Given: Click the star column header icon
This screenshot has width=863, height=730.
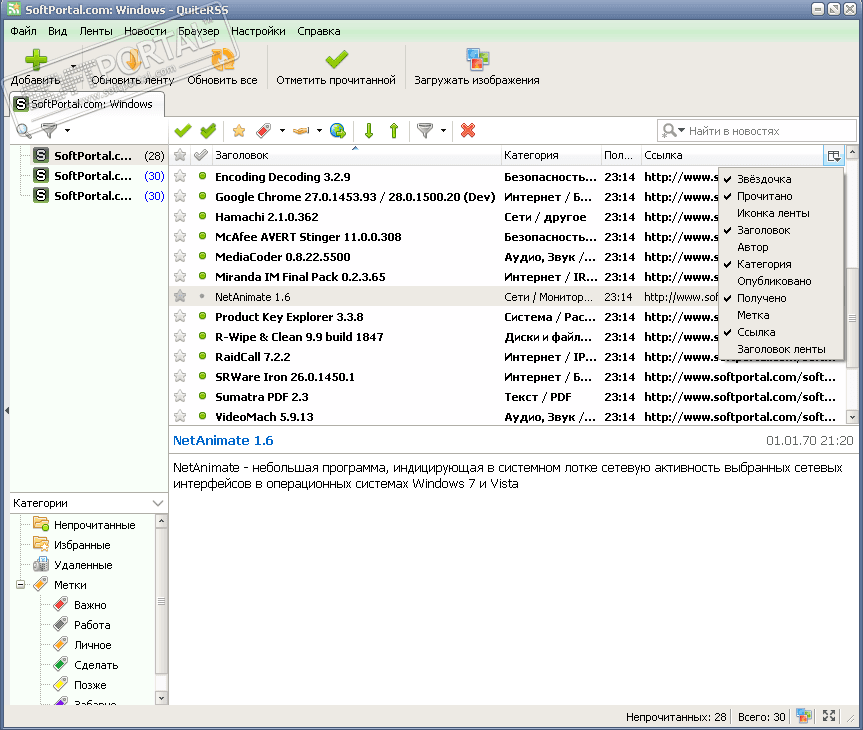Looking at the screenshot, I should 180,155.
